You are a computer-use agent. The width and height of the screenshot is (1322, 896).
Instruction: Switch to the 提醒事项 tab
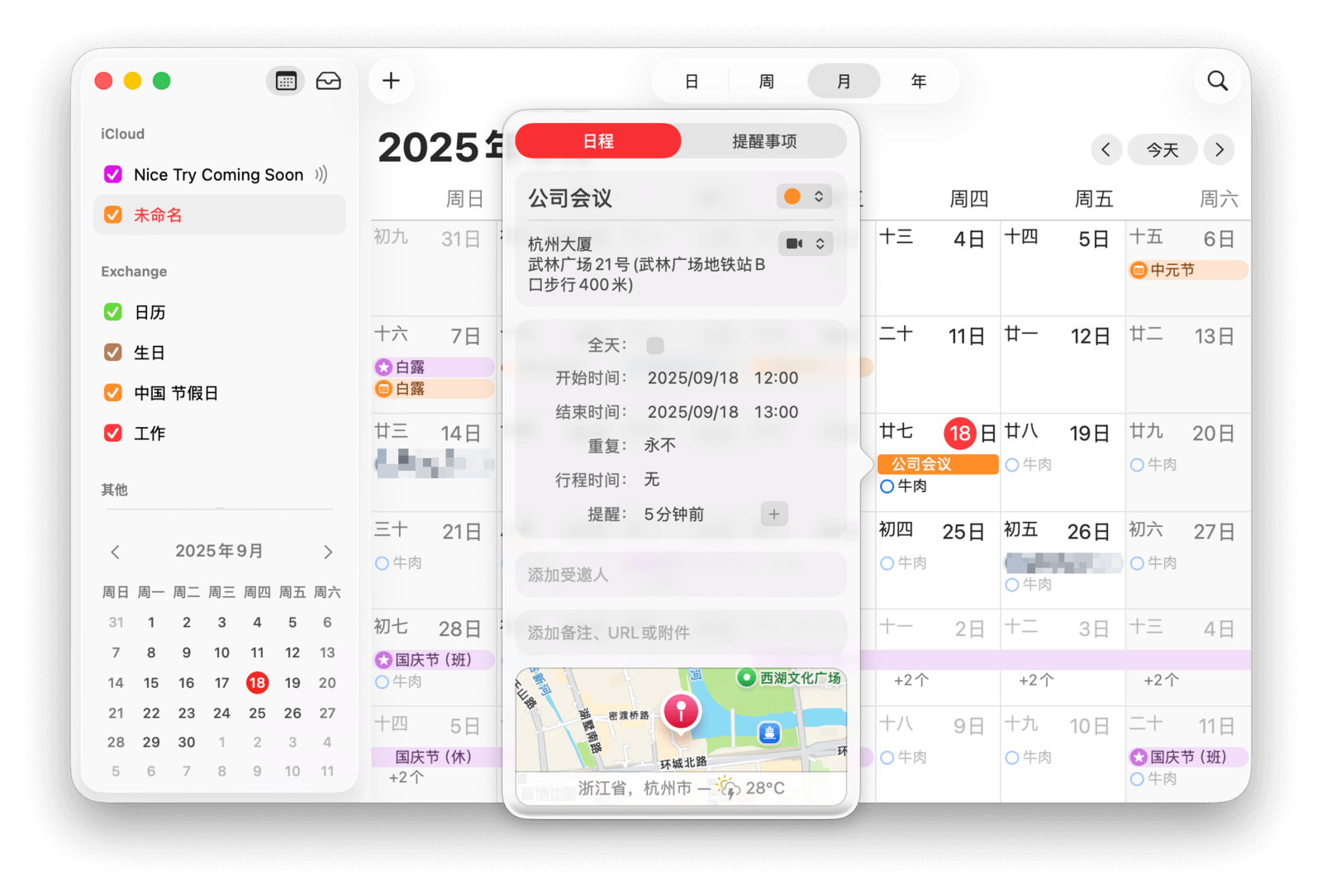pyautogui.click(x=763, y=141)
